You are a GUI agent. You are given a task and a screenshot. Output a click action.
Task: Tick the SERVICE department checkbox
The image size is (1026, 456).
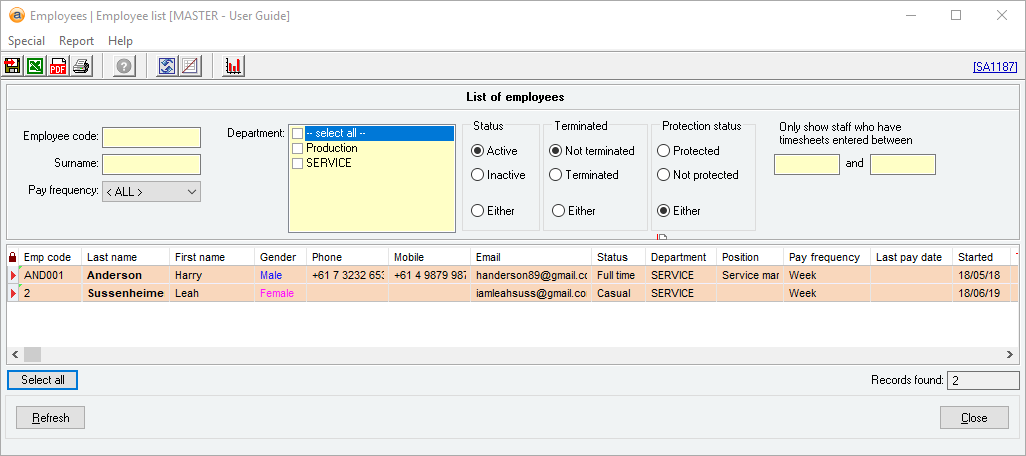(297, 163)
